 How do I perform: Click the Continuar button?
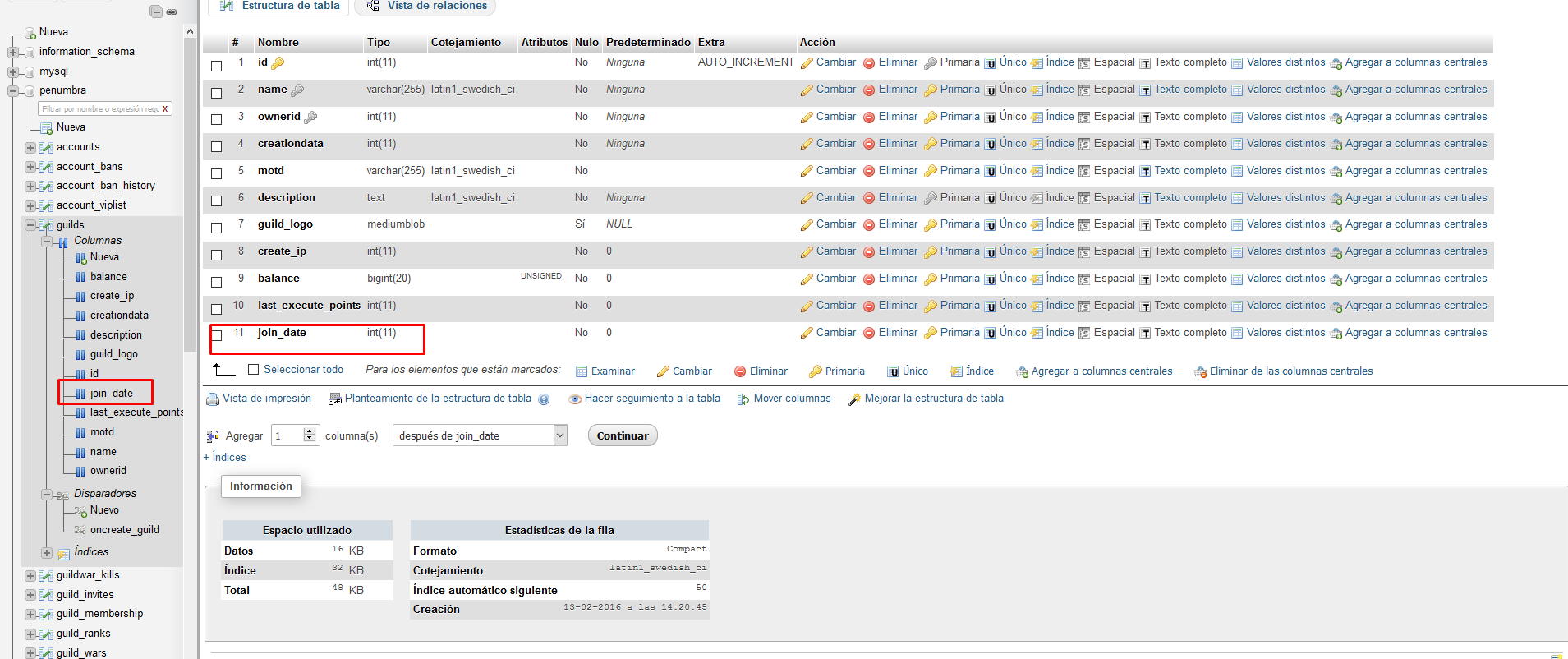coord(623,435)
